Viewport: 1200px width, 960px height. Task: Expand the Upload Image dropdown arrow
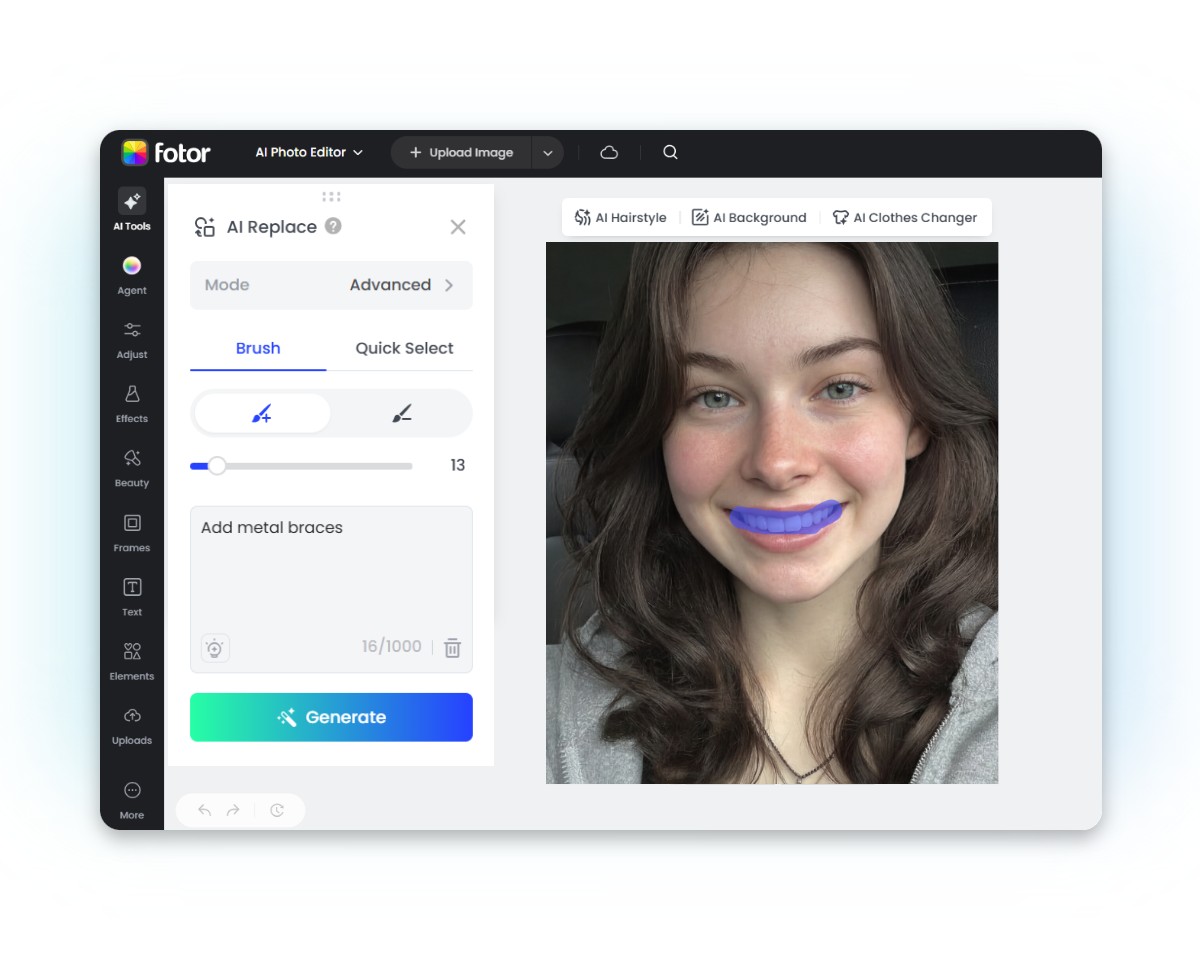[547, 153]
